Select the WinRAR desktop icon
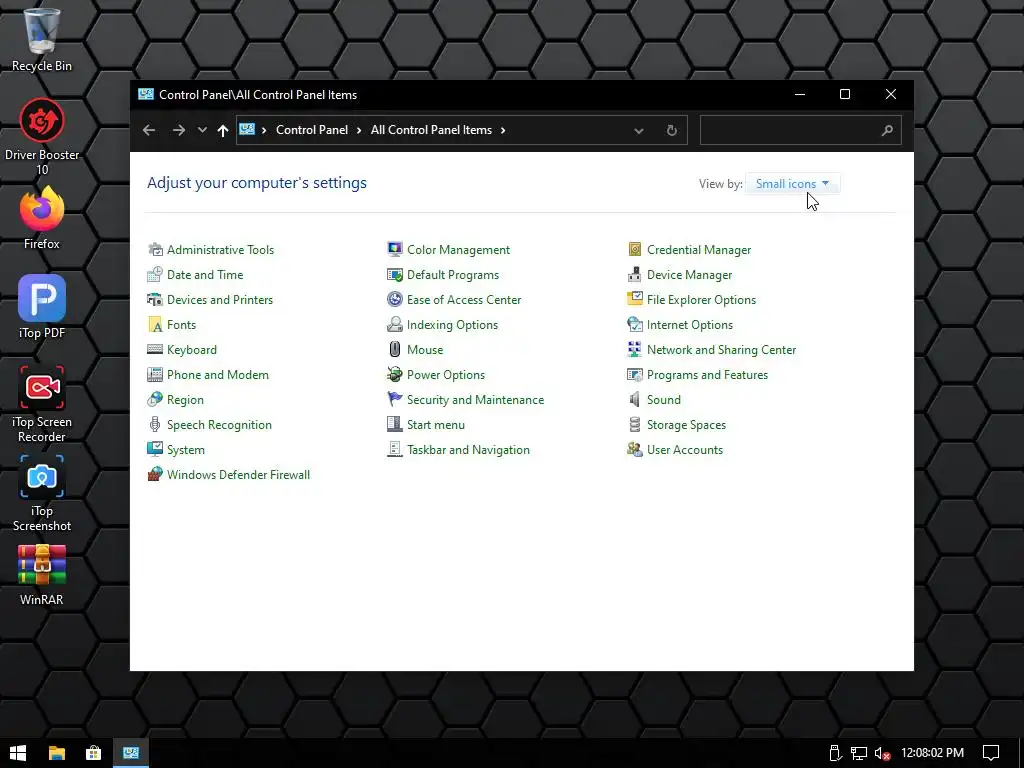This screenshot has width=1024, height=768. [42, 575]
